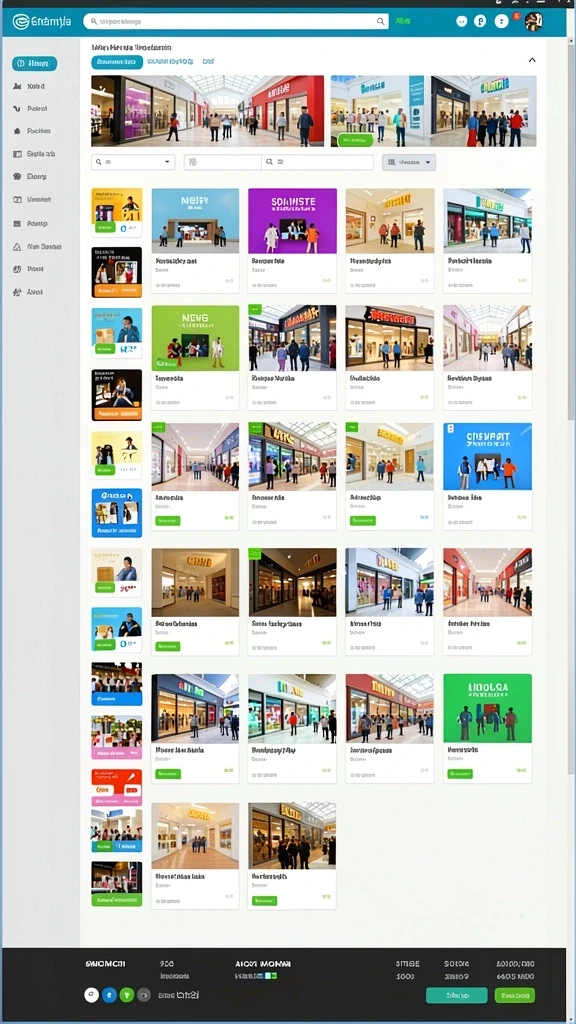Open the first filter dropdown below the banner
576x1024 pixels.
pyautogui.click(x=133, y=162)
